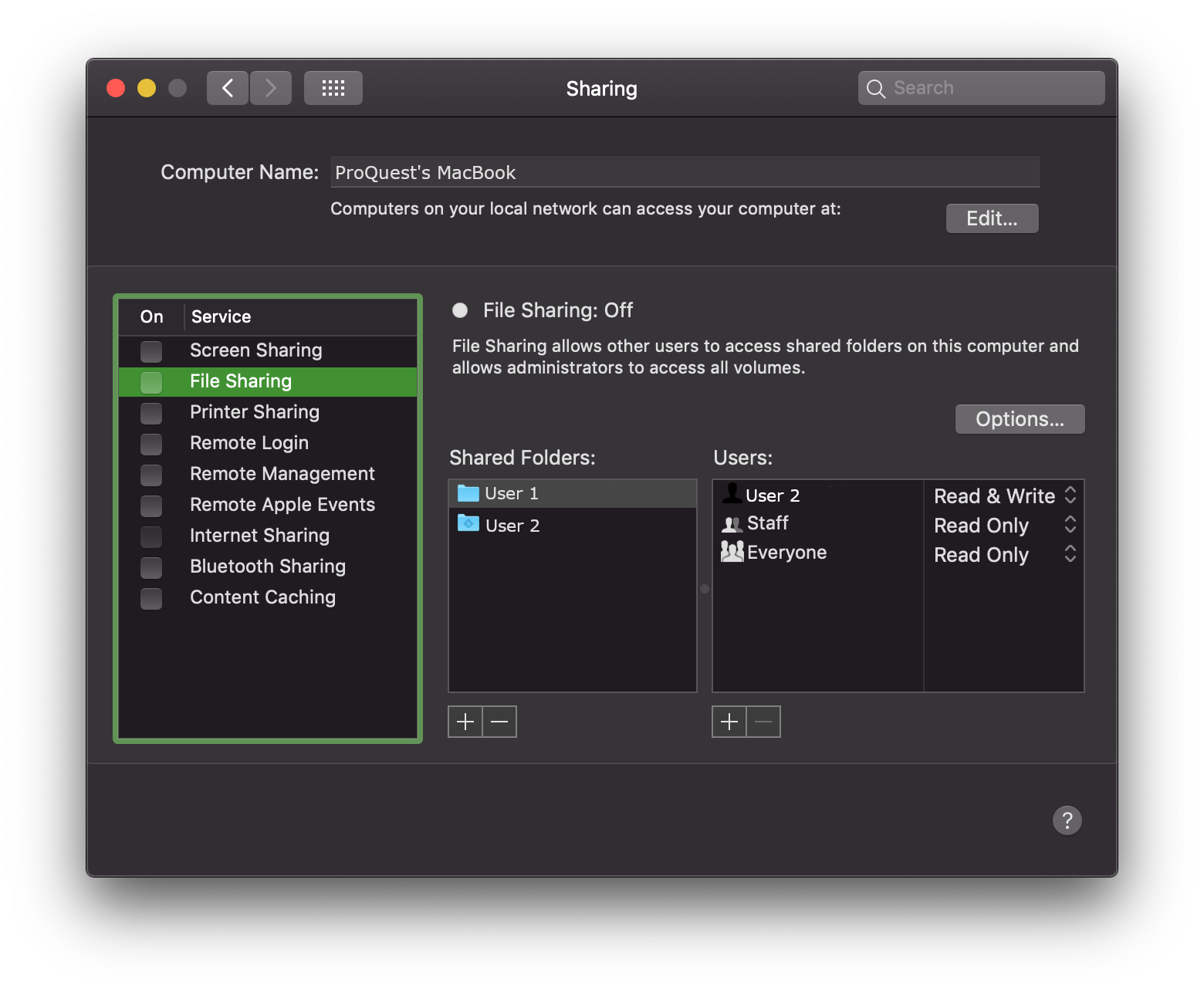The height and width of the screenshot is (991, 1204).
Task: Check the Remote Login service box
Action: click(x=151, y=444)
